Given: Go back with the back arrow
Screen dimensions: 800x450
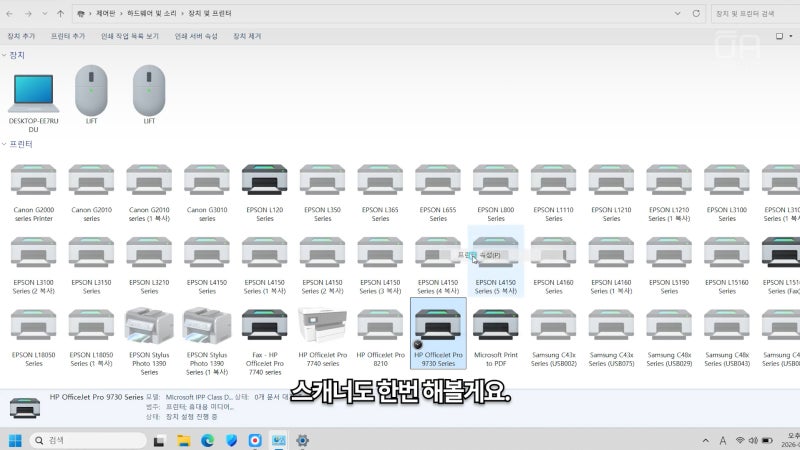Looking at the screenshot, I should pyautogui.click(x=10, y=14).
